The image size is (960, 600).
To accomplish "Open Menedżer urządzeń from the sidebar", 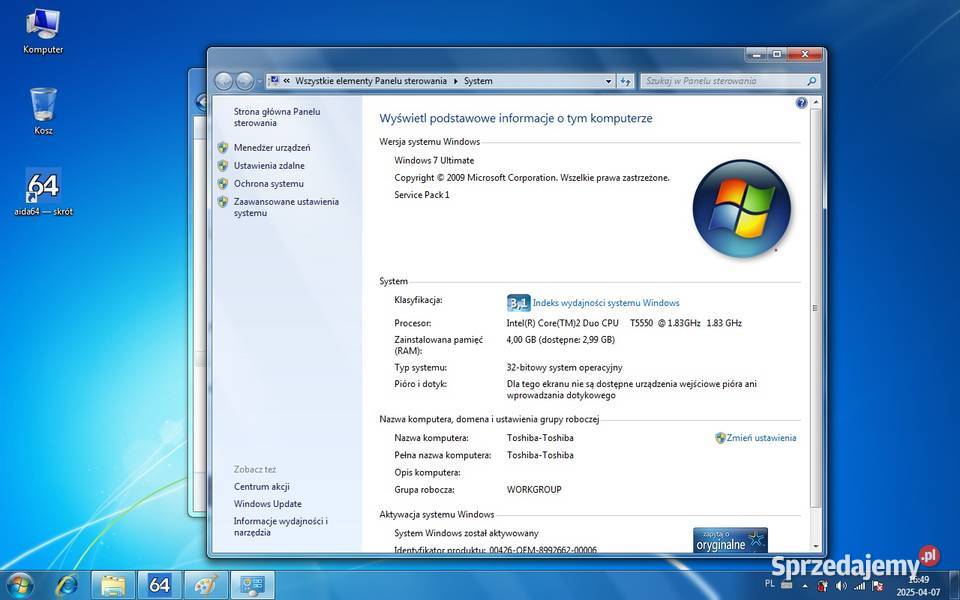I will click(272, 147).
